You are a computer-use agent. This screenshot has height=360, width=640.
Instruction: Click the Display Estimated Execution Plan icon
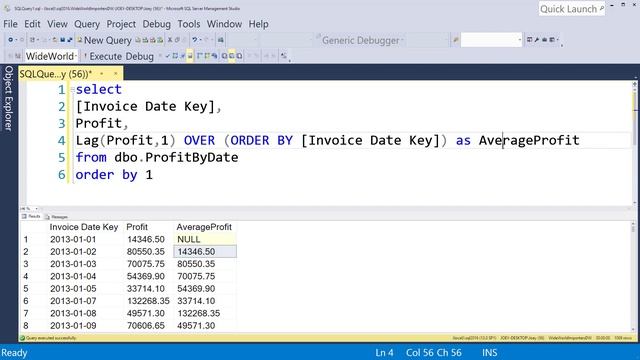pyautogui.click(x=175, y=56)
